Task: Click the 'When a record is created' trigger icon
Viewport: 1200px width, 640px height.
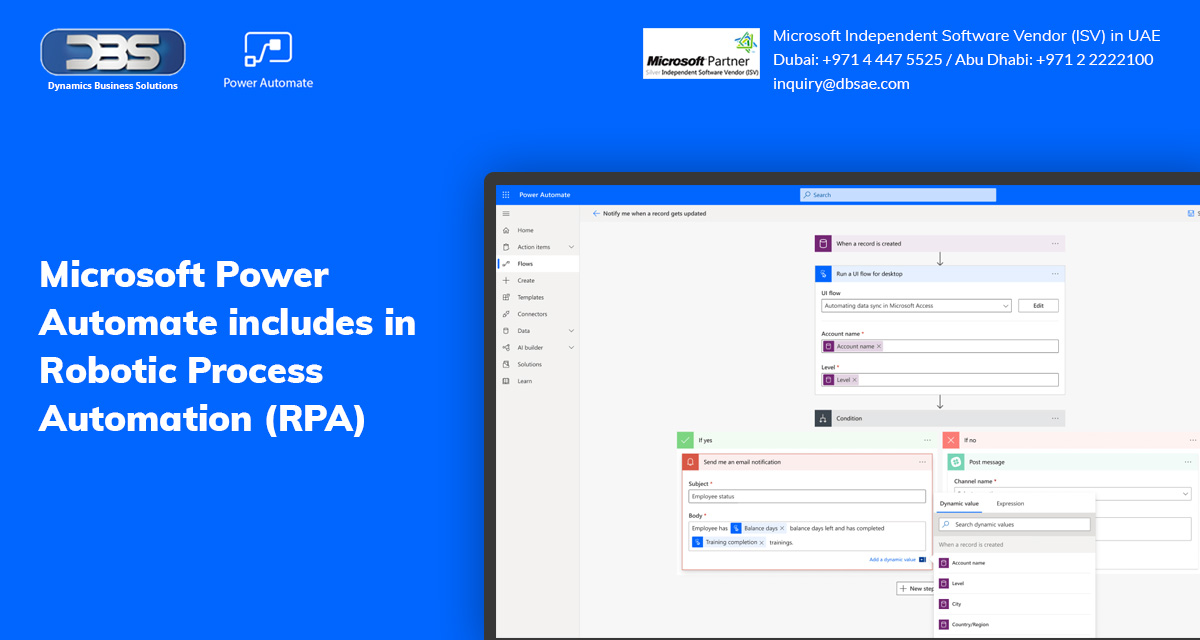Action: [x=823, y=243]
